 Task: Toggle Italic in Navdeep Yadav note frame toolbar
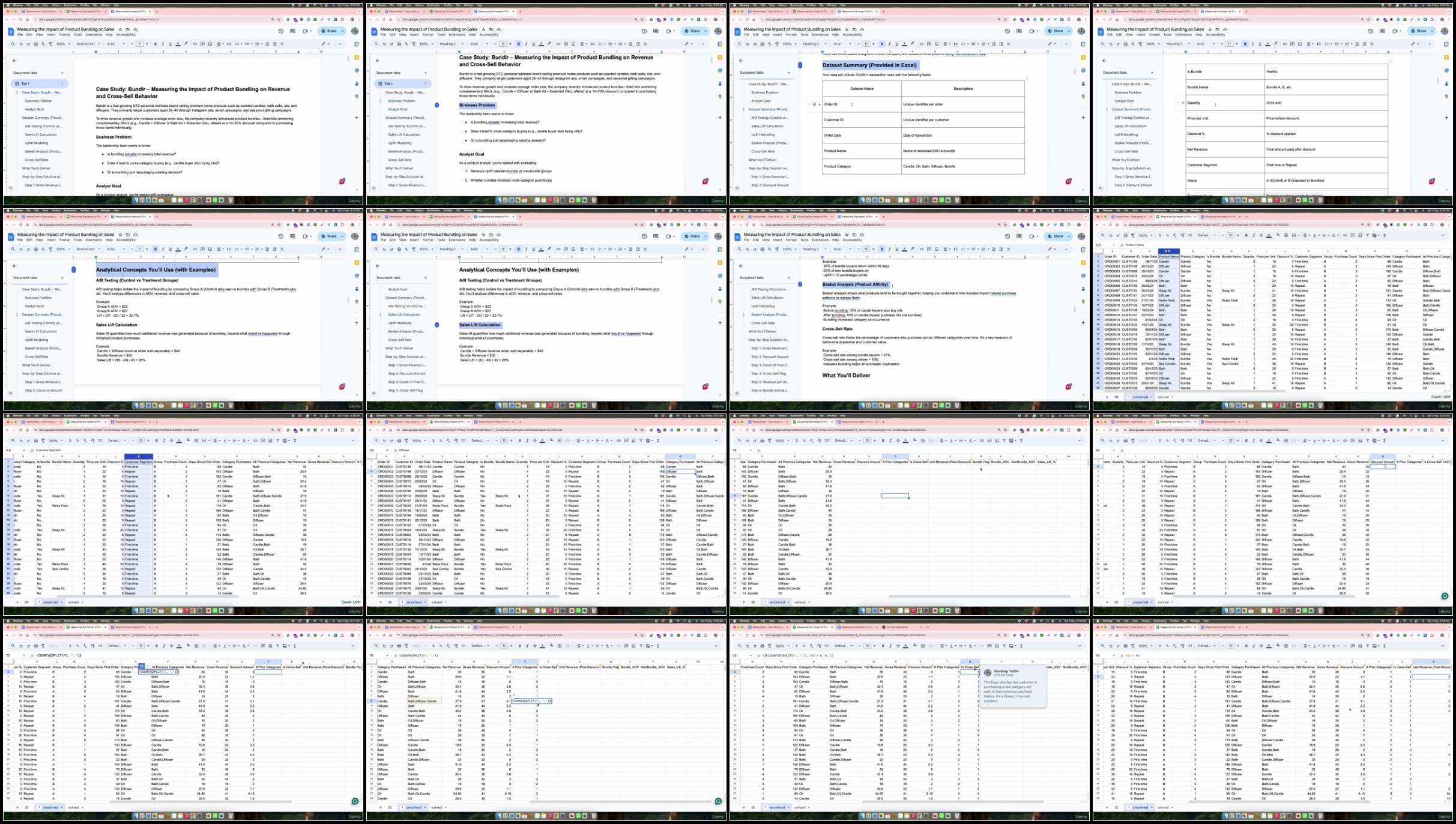[890, 646]
